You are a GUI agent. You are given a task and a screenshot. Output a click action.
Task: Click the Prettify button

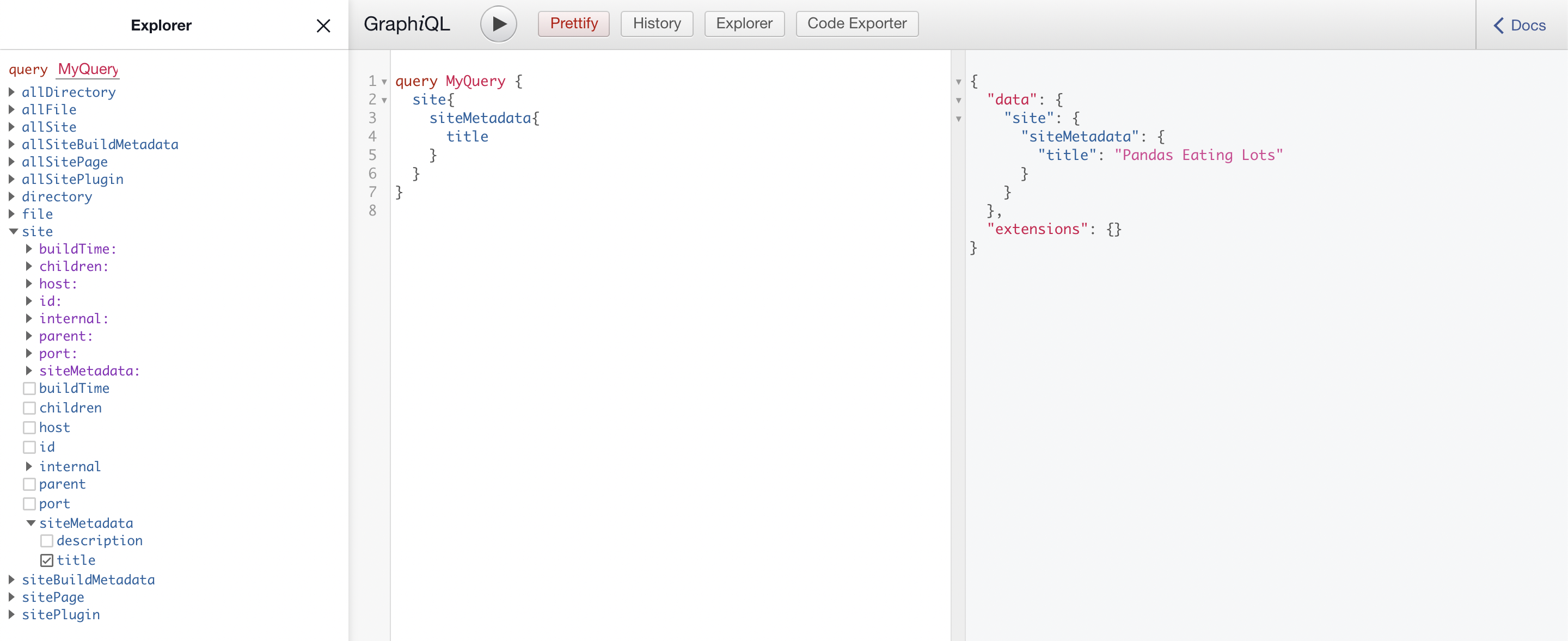tap(573, 24)
